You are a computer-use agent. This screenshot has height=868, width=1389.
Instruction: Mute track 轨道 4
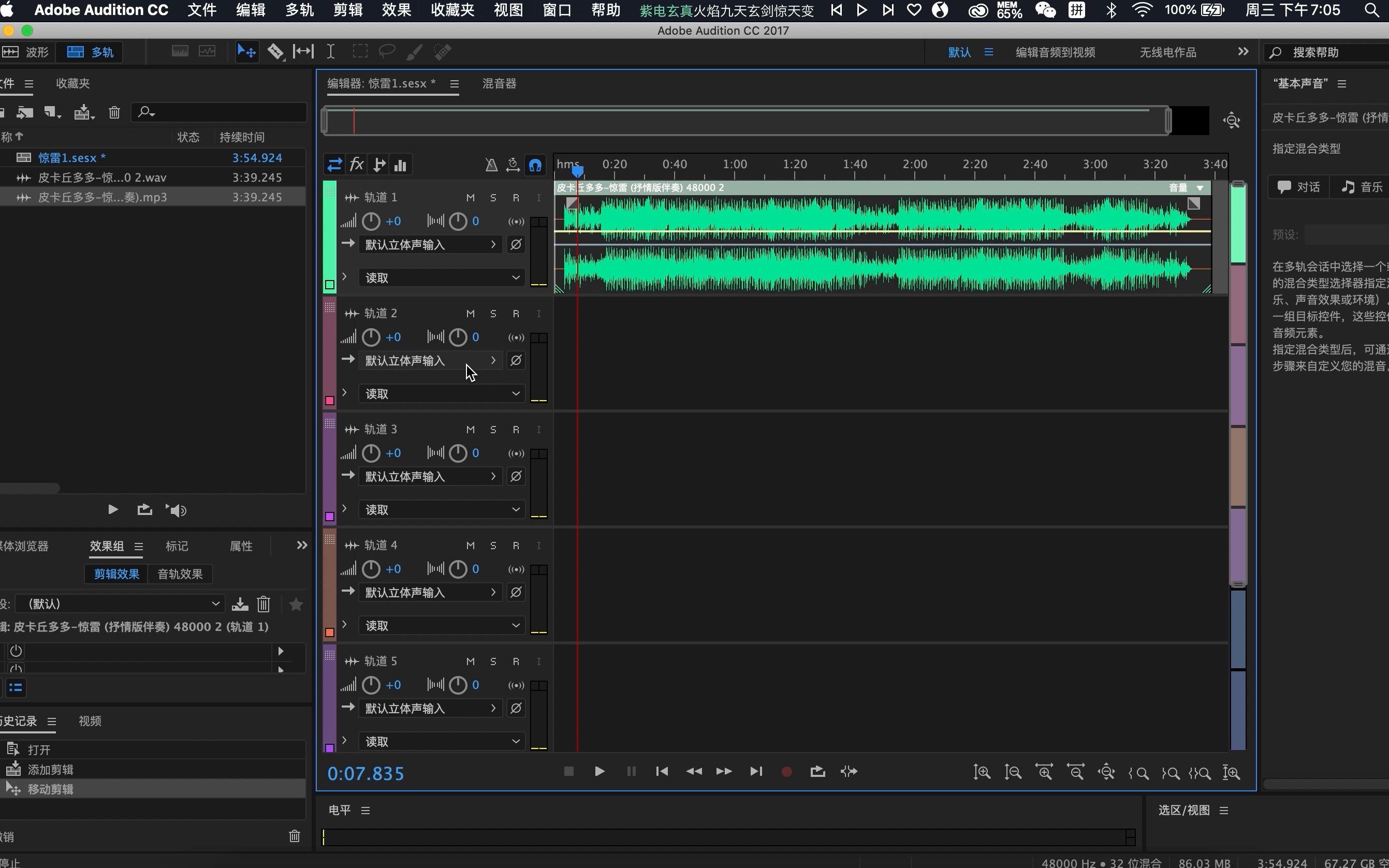[x=470, y=546]
